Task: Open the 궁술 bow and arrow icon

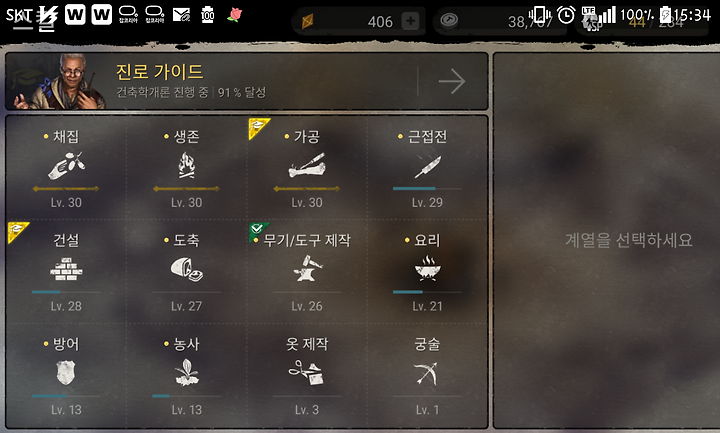Action: tap(427, 373)
